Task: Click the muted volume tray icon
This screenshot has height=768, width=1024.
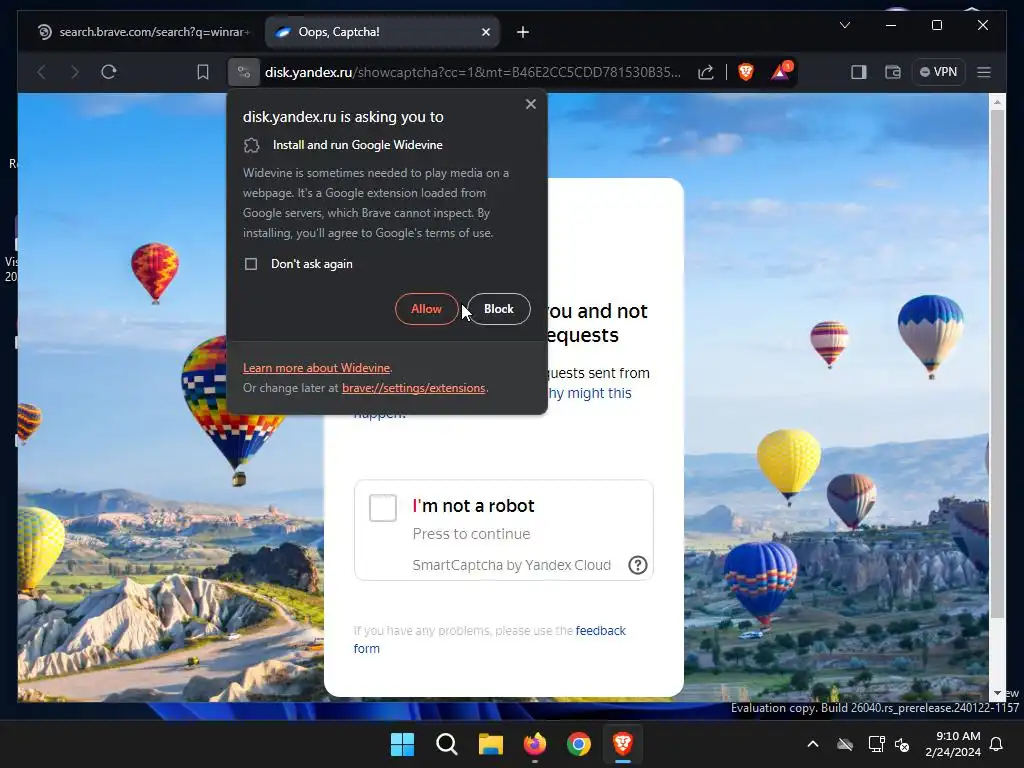Action: tap(903, 744)
